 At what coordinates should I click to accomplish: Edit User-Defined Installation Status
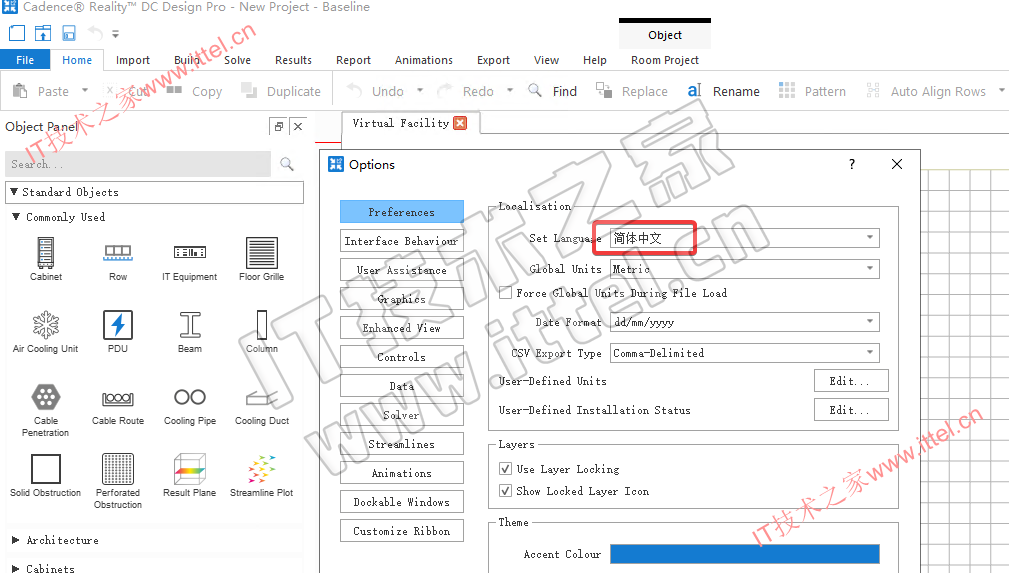click(x=851, y=409)
